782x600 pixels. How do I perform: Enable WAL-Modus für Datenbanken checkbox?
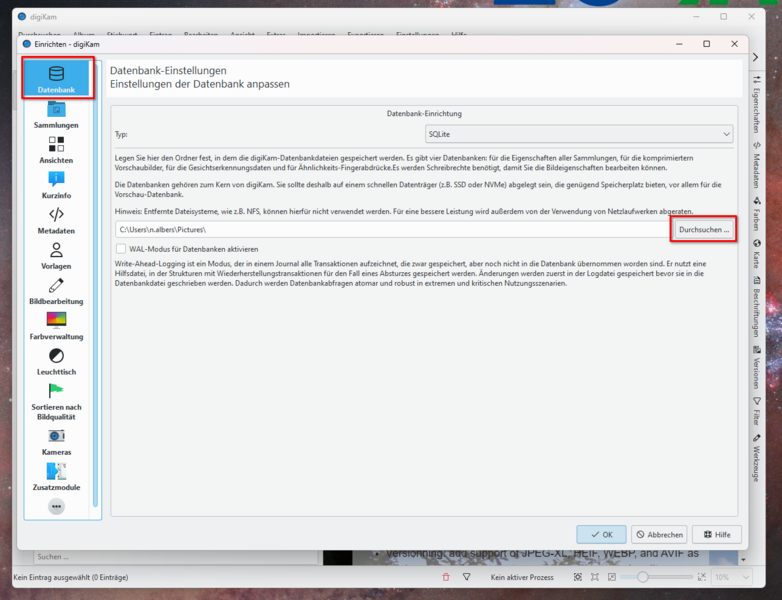121,248
